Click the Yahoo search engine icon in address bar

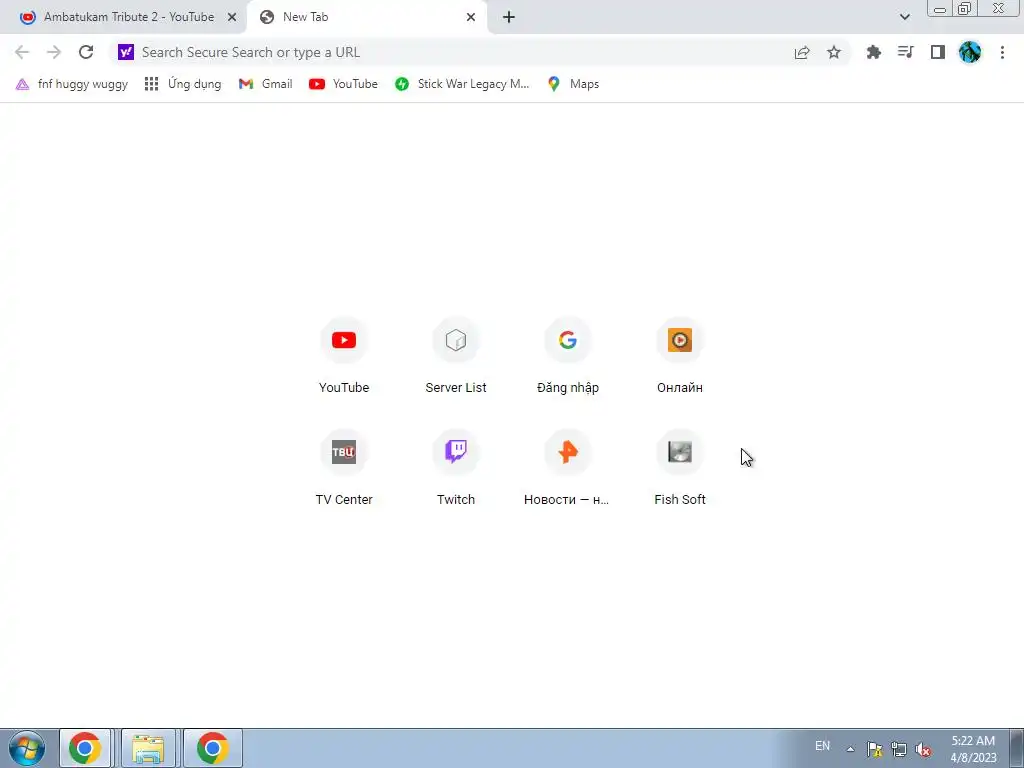pyautogui.click(x=126, y=52)
